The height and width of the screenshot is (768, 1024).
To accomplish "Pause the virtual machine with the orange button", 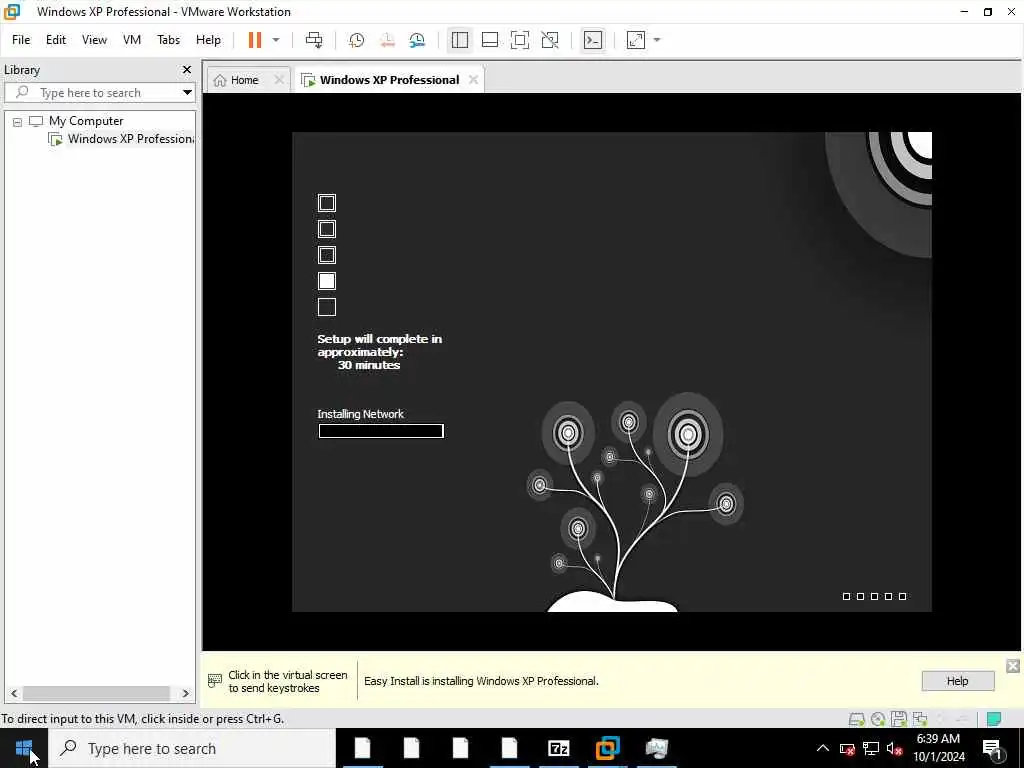I will coord(255,40).
